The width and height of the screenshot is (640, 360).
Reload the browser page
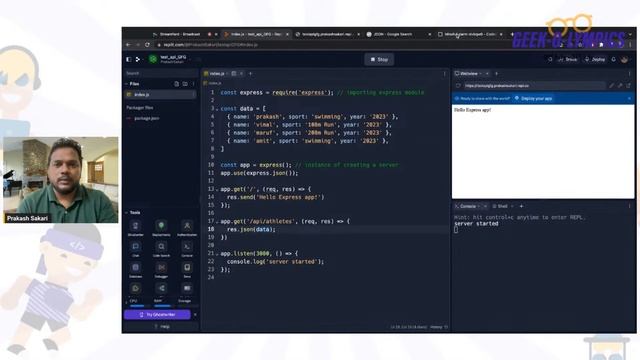tap(147, 45)
